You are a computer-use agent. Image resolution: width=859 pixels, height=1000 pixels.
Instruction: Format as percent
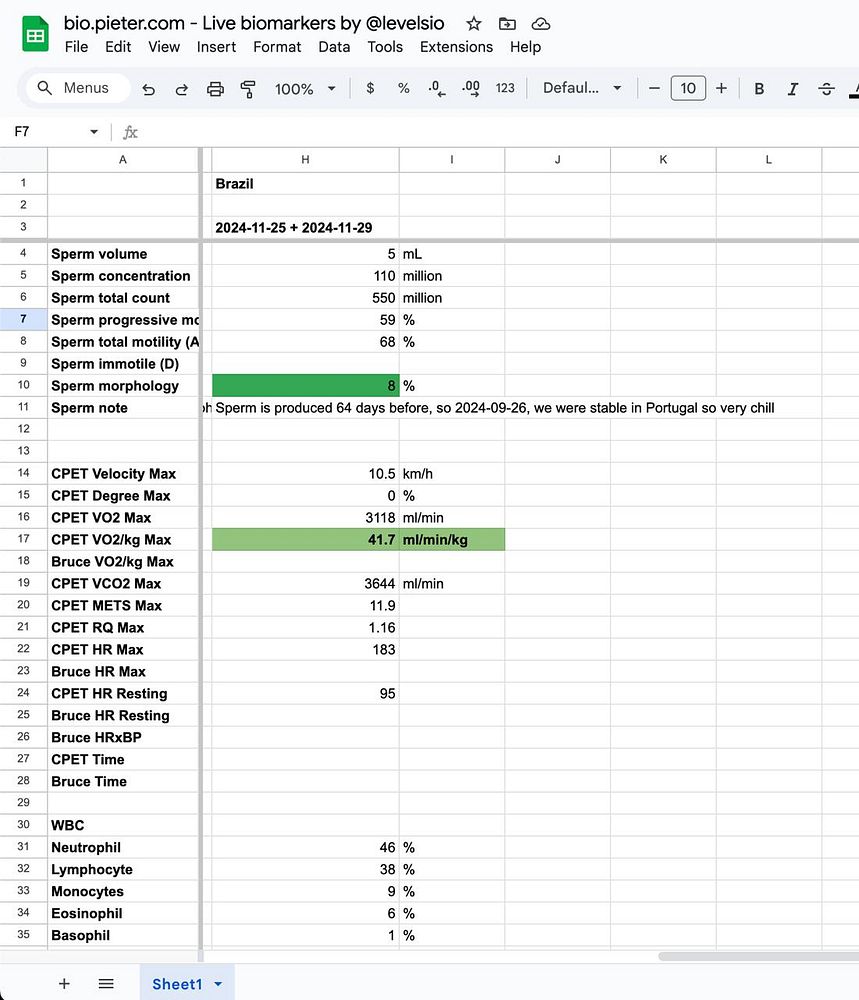404,88
